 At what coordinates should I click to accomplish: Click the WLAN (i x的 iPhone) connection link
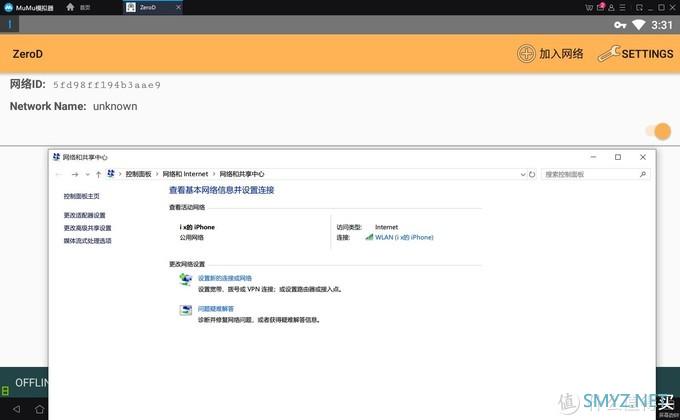403,237
